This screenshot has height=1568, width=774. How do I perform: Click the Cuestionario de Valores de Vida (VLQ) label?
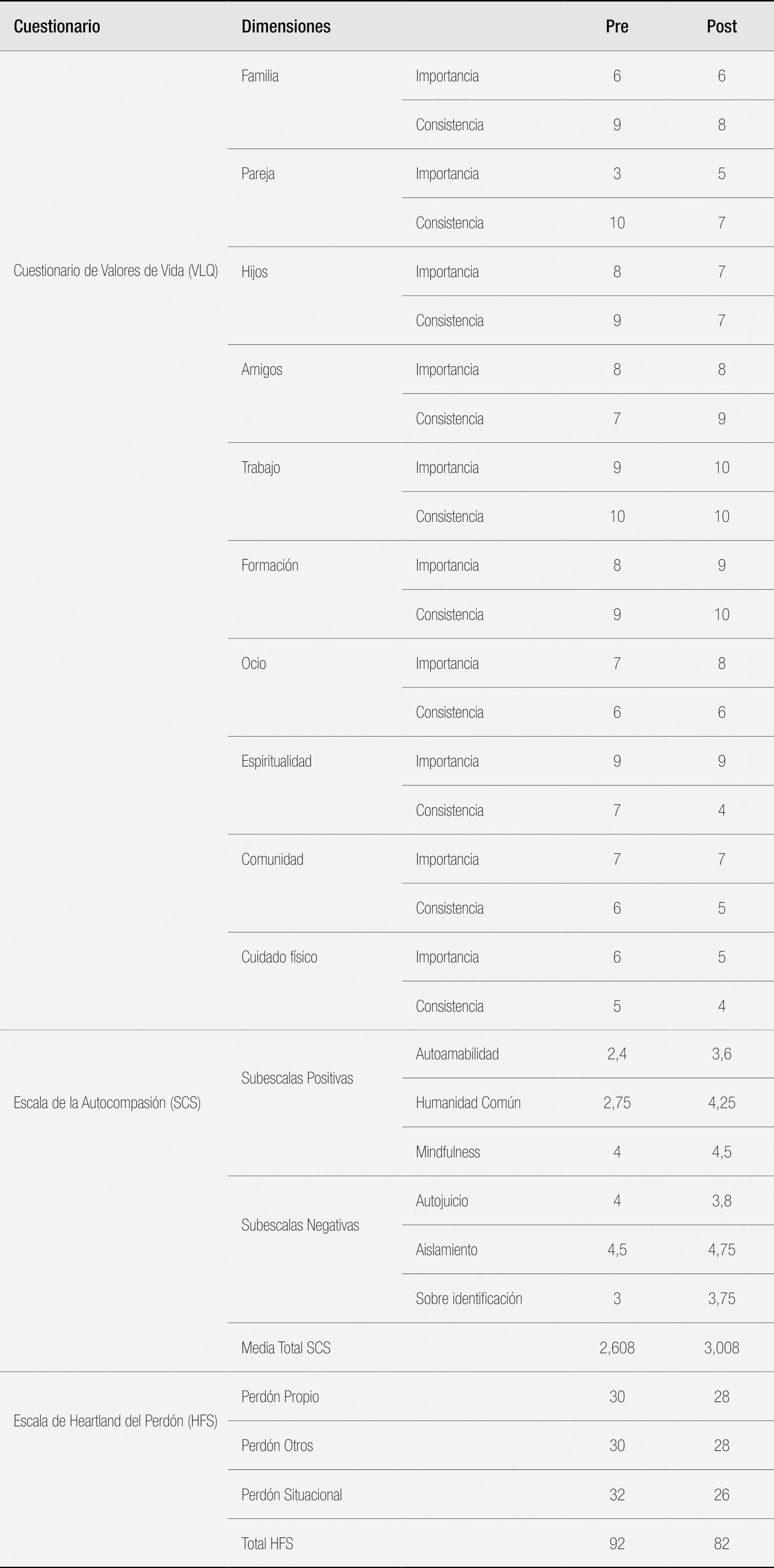[x=116, y=271]
